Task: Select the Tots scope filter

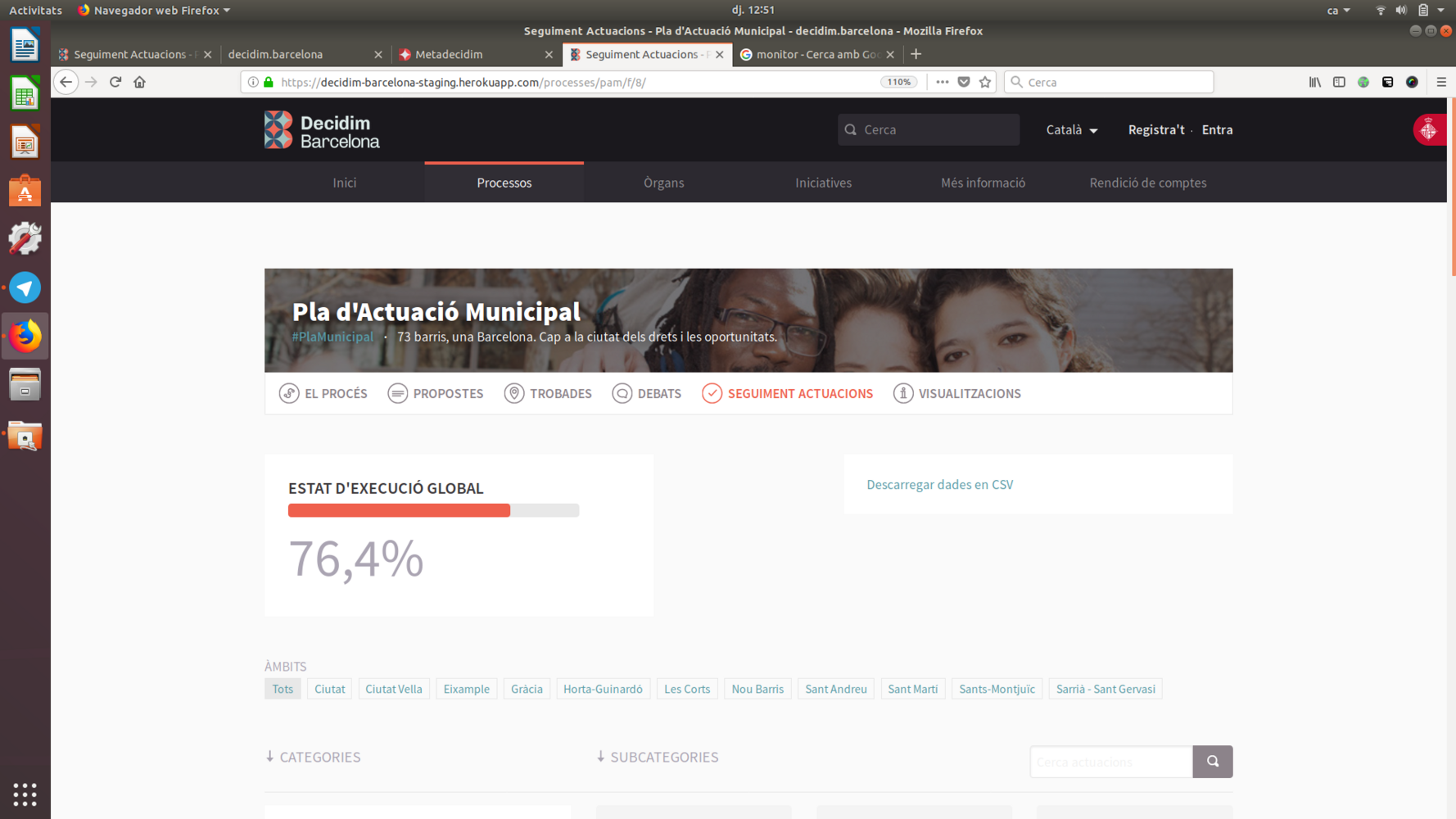Action: pyautogui.click(x=283, y=689)
